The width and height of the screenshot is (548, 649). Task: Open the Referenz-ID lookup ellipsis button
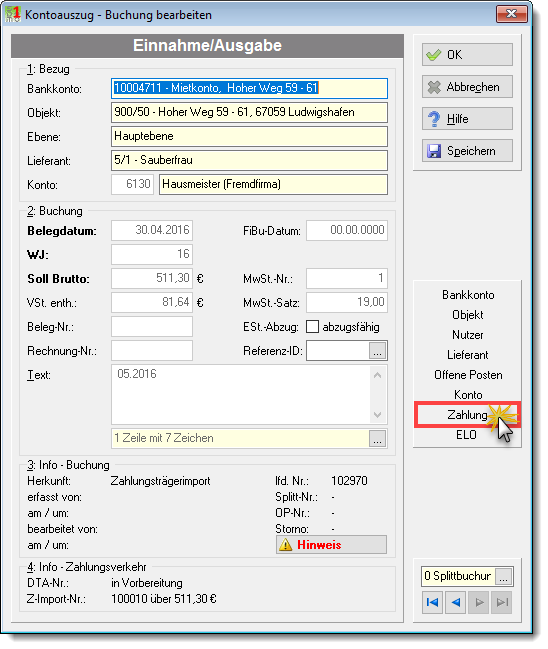[377, 351]
